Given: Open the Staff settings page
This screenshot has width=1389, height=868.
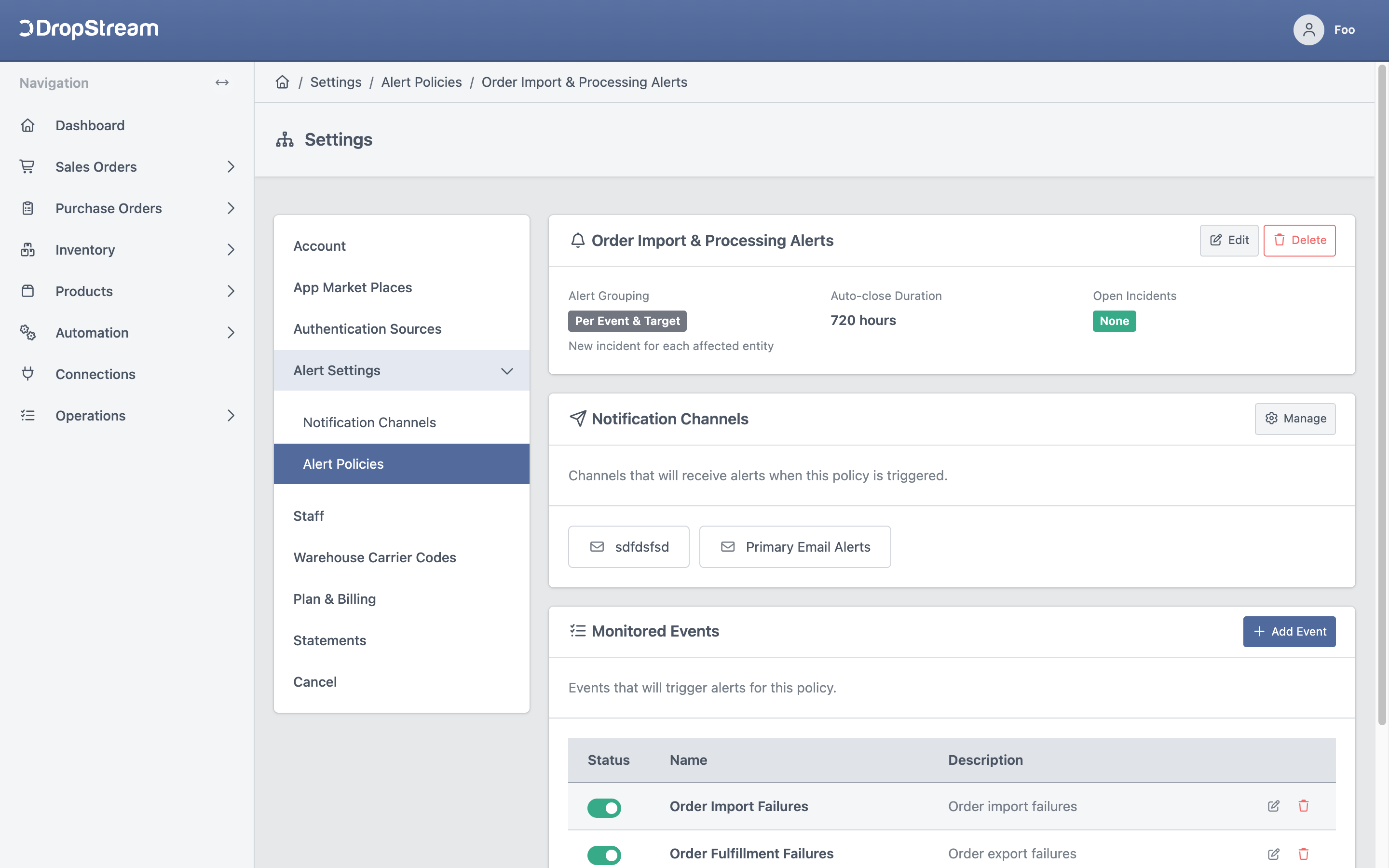Looking at the screenshot, I should pos(401,515).
